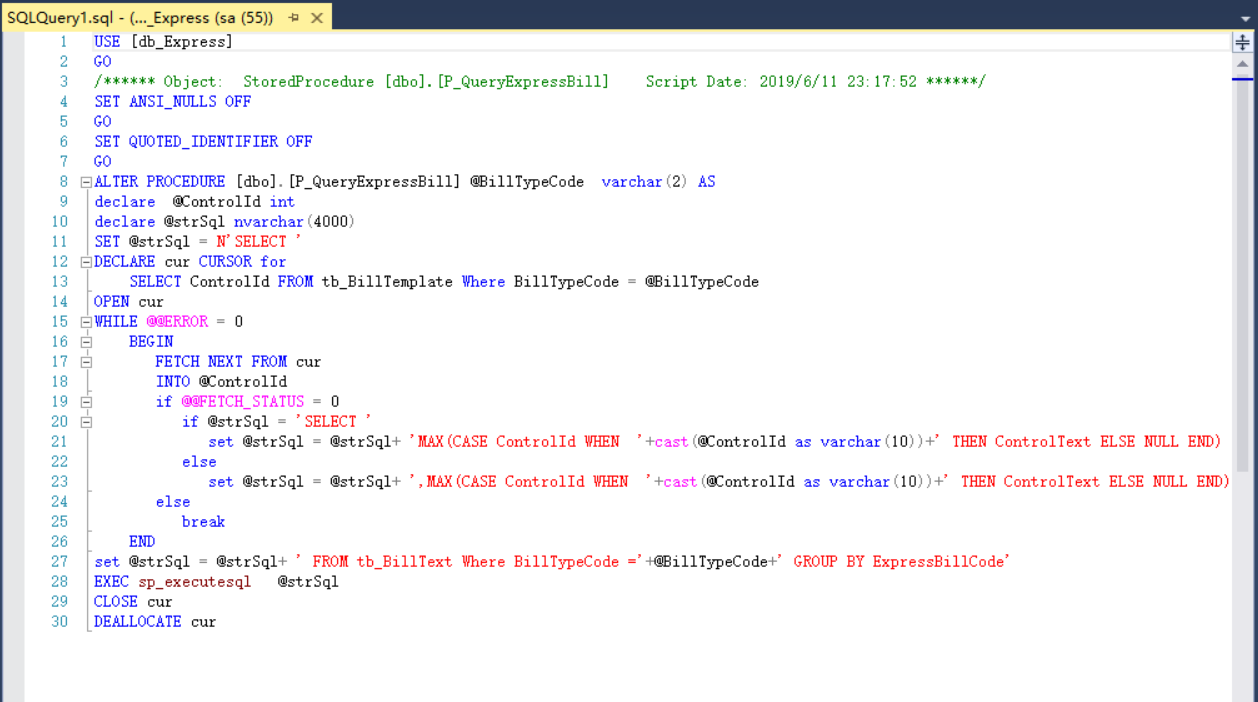Click the SET ANSI_NULLS OFF statement
The width and height of the screenshot is (1258, 702).
coord(173,102)
